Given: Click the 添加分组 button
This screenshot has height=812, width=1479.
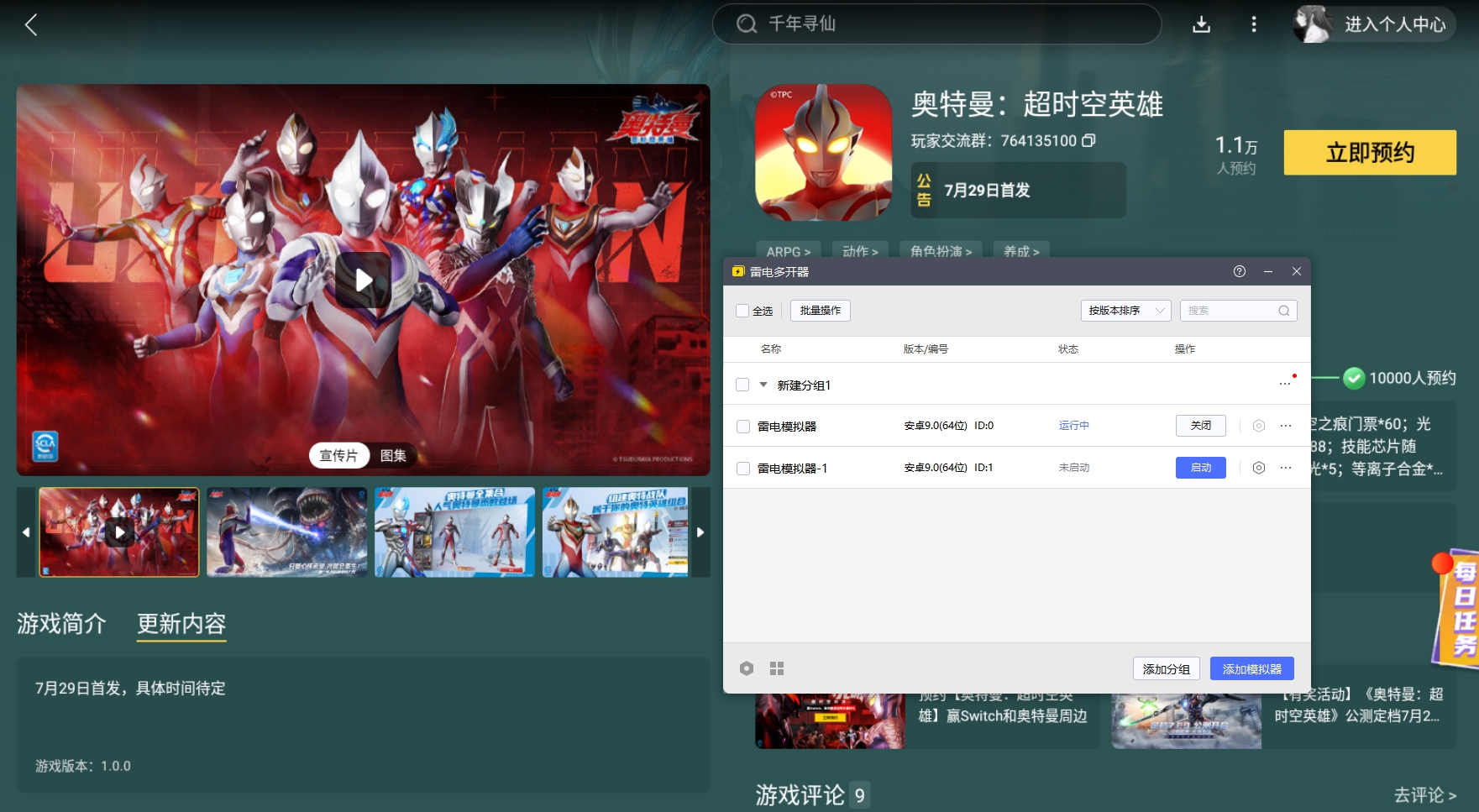Looking at the screenshot, I should coord(1166,668).
